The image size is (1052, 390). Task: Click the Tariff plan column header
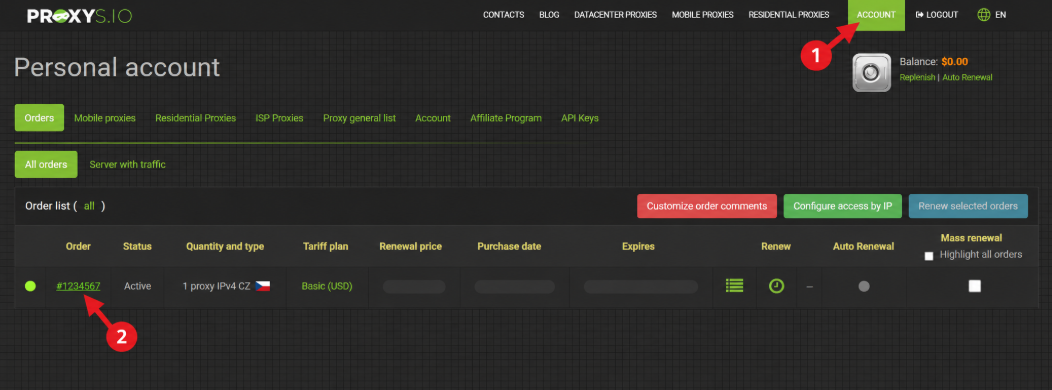point(325,246)
